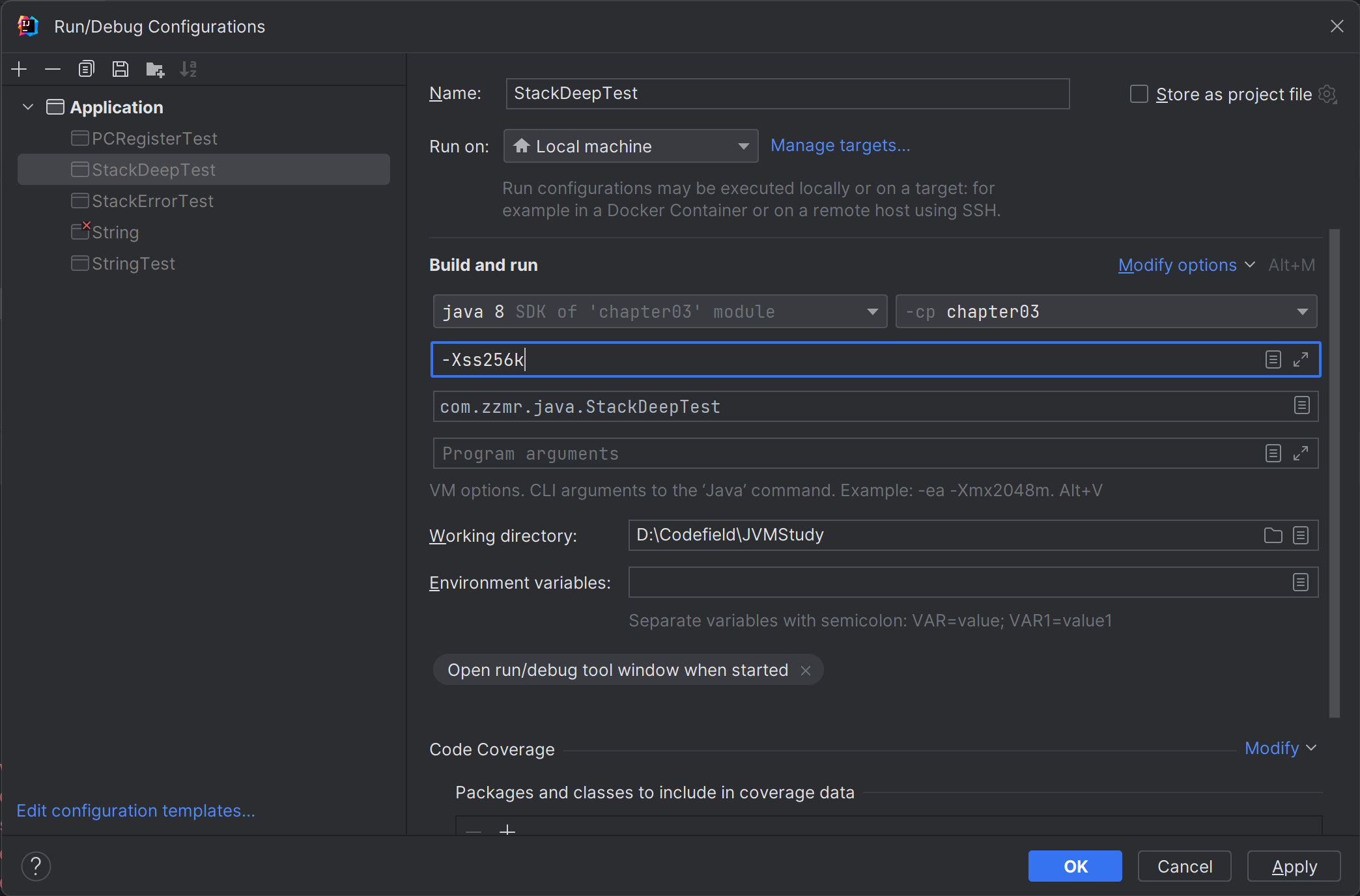Viewport: 1360px width, 896px height.
Task: Click the Add New Configuration plus icon
Action: [20, 69]
